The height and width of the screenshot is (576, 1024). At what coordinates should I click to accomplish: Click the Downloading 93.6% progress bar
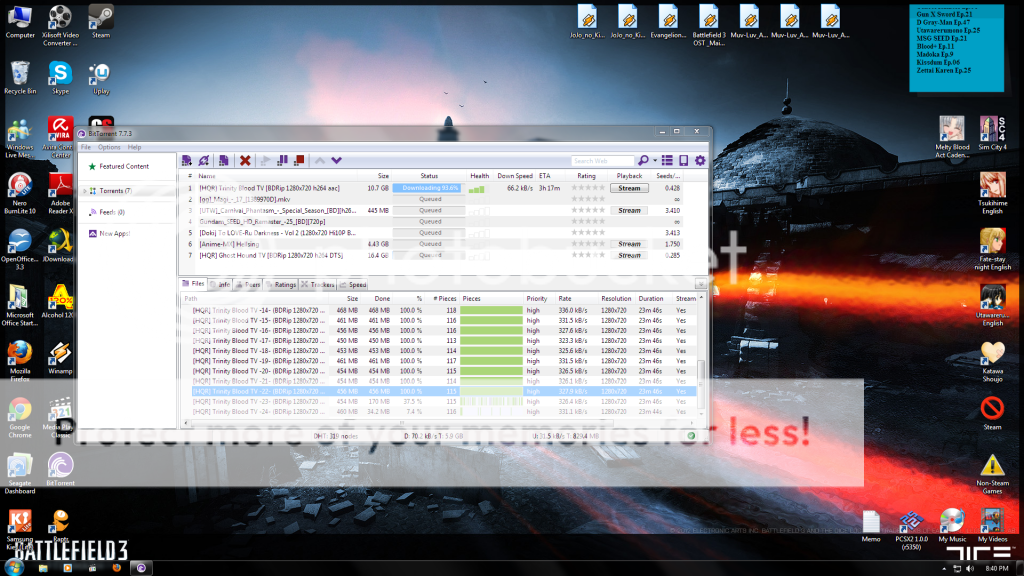click(426, 188)
